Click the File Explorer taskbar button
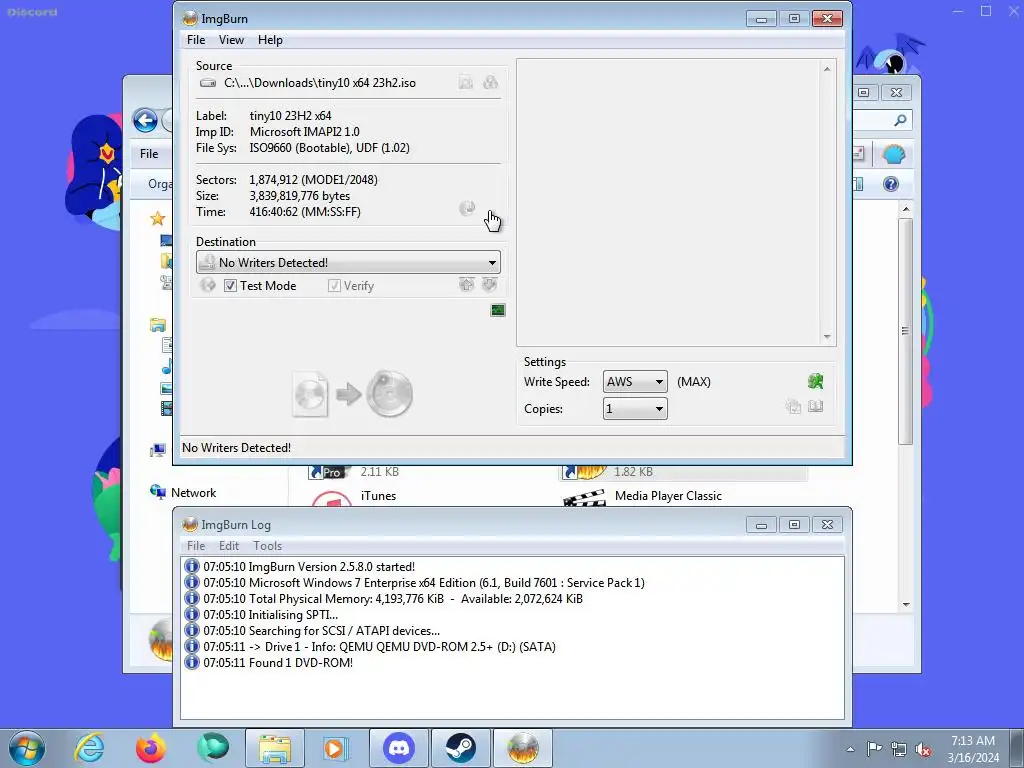Screen dimensions: 1024x768 (x=274, y=748)
